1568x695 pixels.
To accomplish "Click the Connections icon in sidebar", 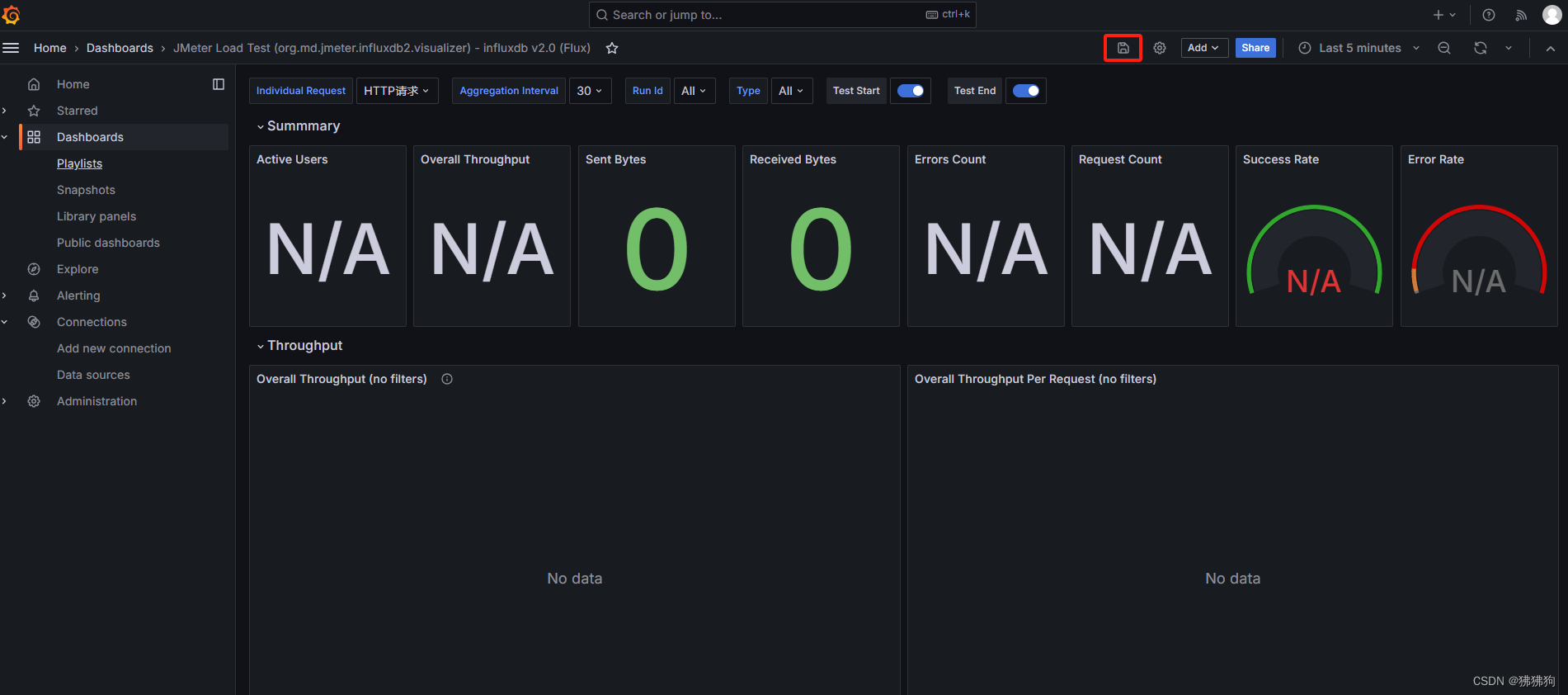I will tap(34, 322).
